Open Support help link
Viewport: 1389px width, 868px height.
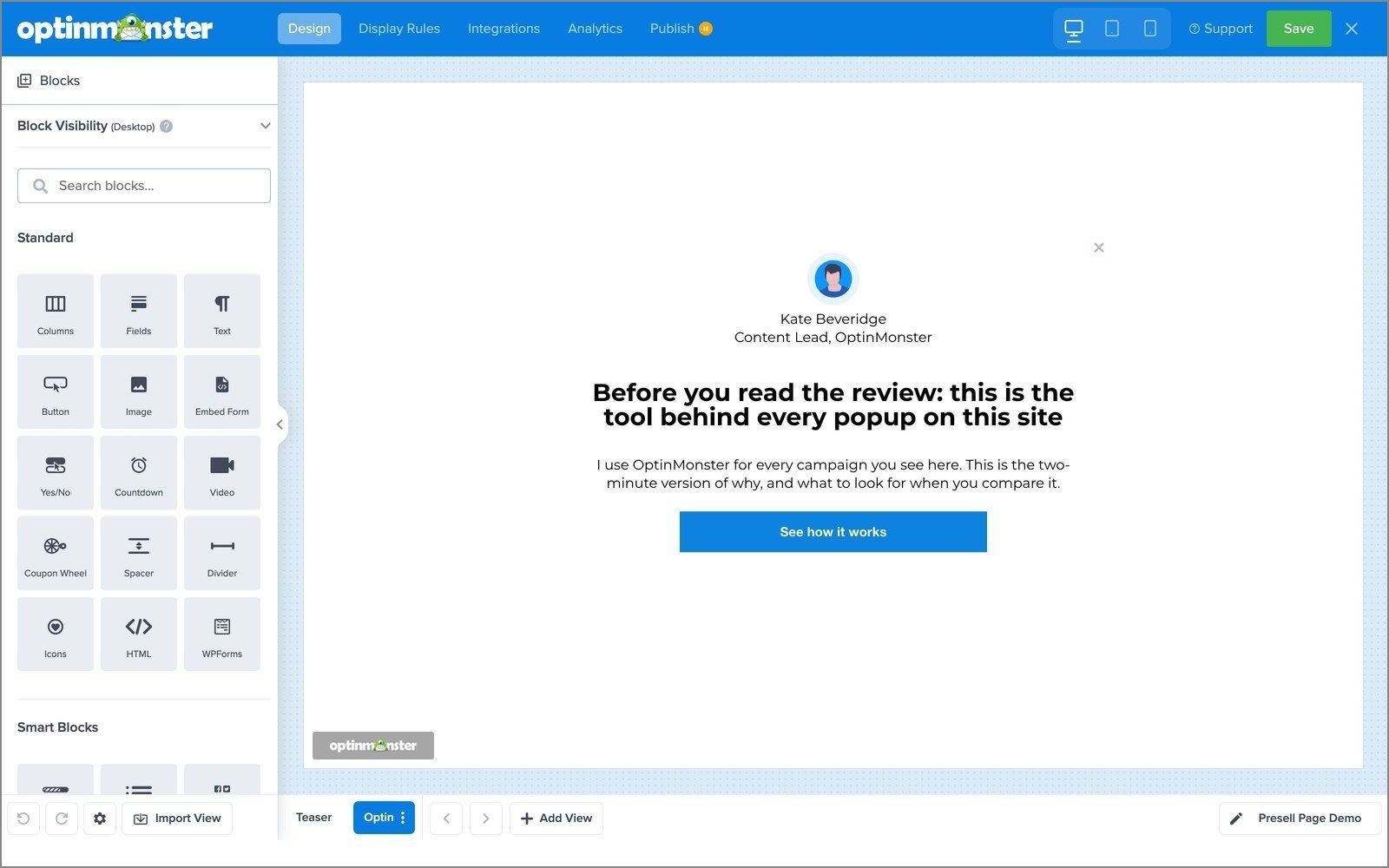pos(1221,29)
